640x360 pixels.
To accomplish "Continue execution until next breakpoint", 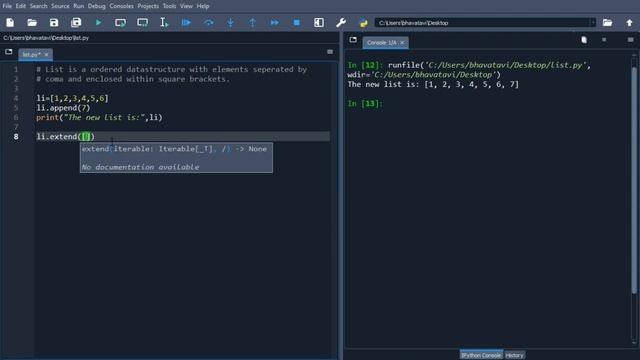I will (275, 23).
